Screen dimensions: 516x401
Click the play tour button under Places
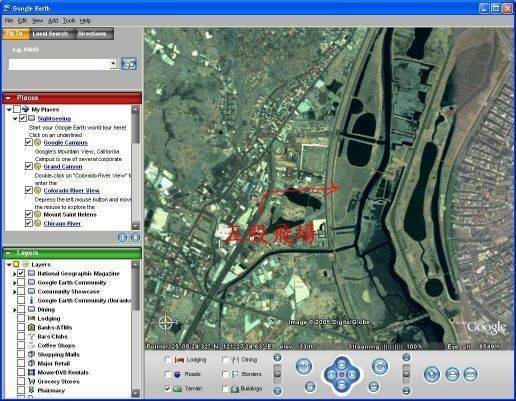[122, 237]
